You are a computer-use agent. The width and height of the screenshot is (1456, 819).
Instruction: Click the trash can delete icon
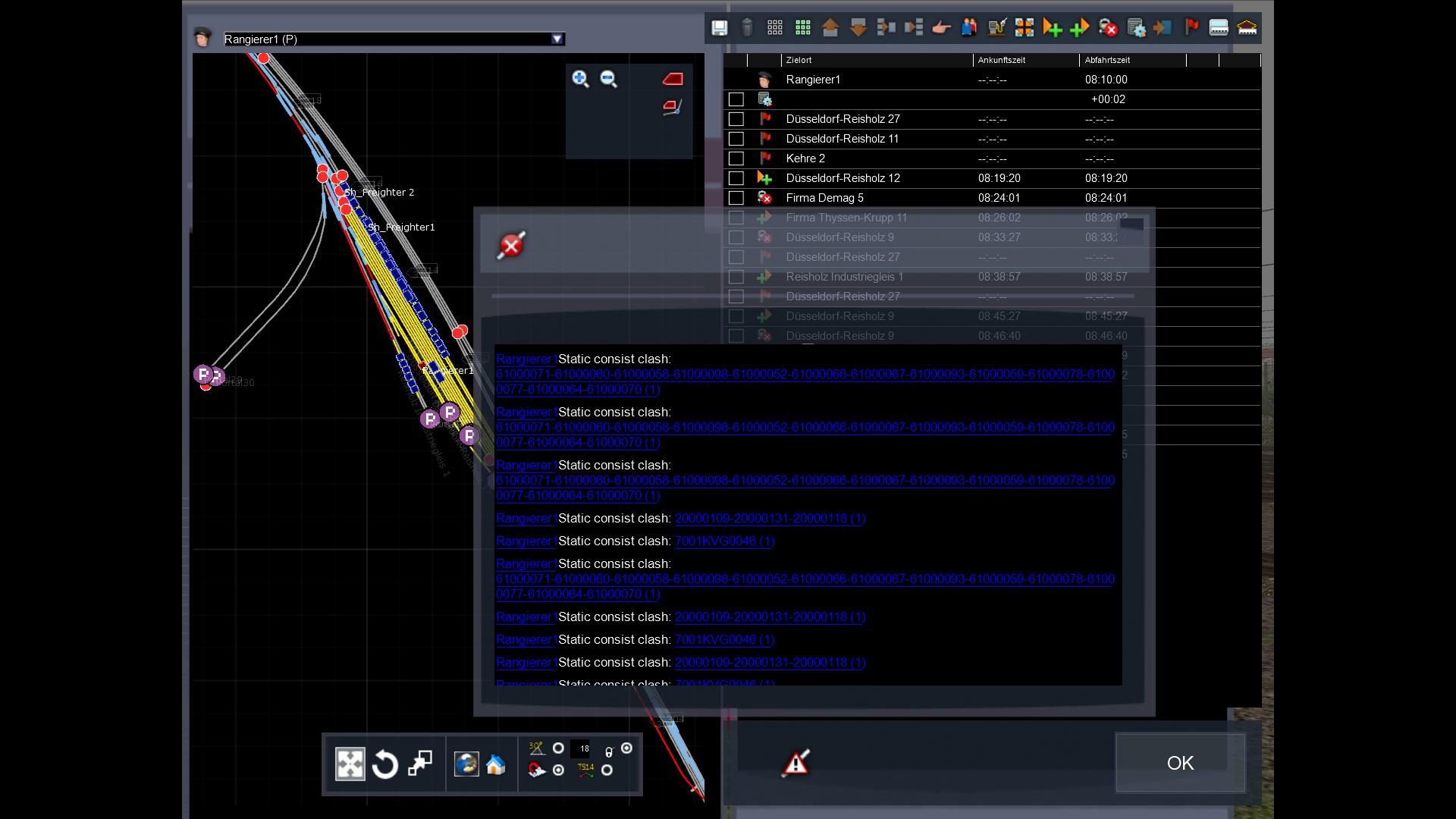point(747,28)
